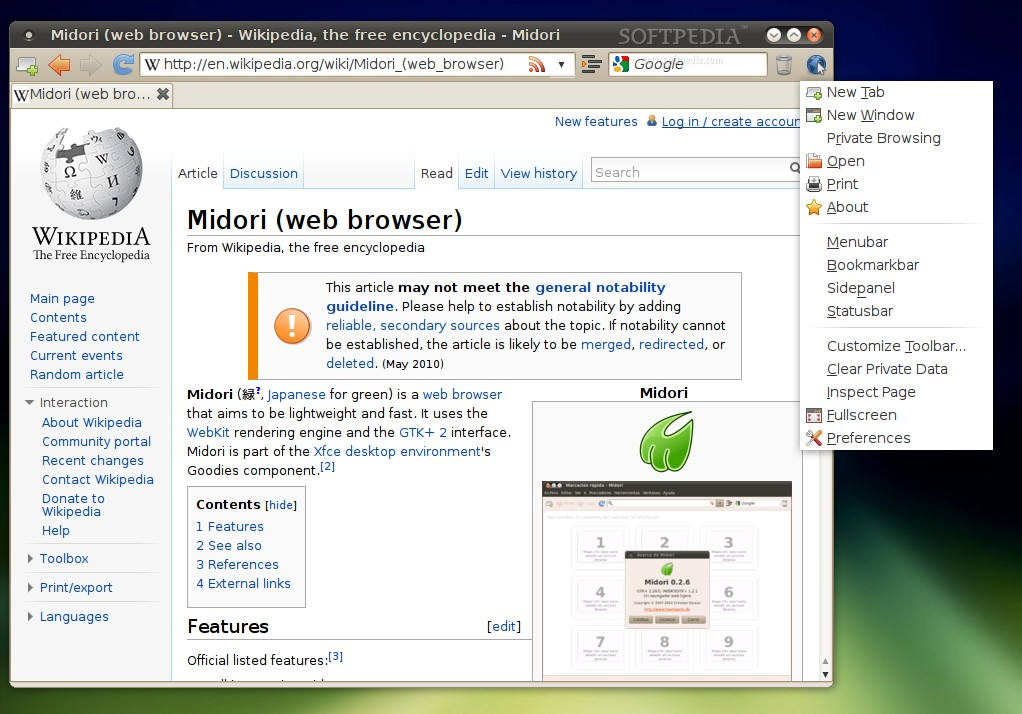
Task: Click the bookmarks panel icon beside address bar
Action: 591,64
